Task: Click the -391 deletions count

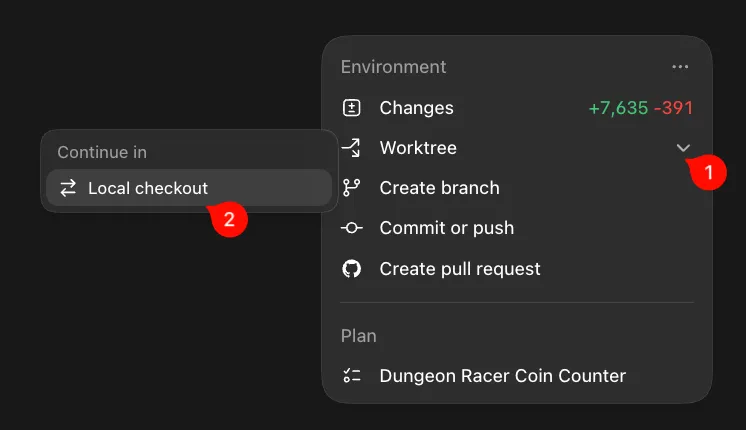Action: (x=673, y=108)
